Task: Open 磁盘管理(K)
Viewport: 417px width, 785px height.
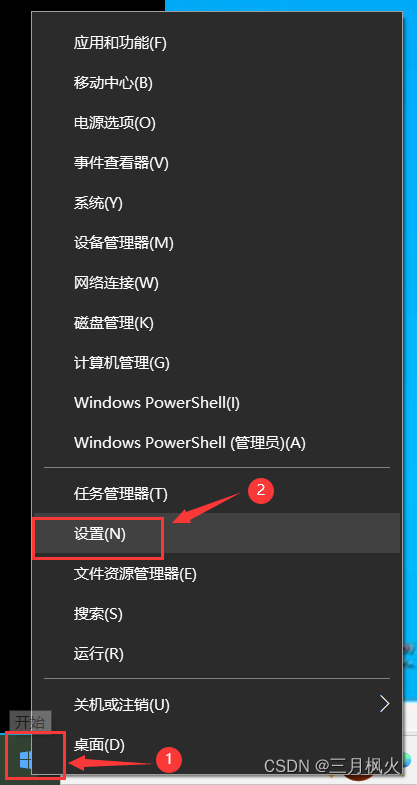Action: tap(114, 323)
